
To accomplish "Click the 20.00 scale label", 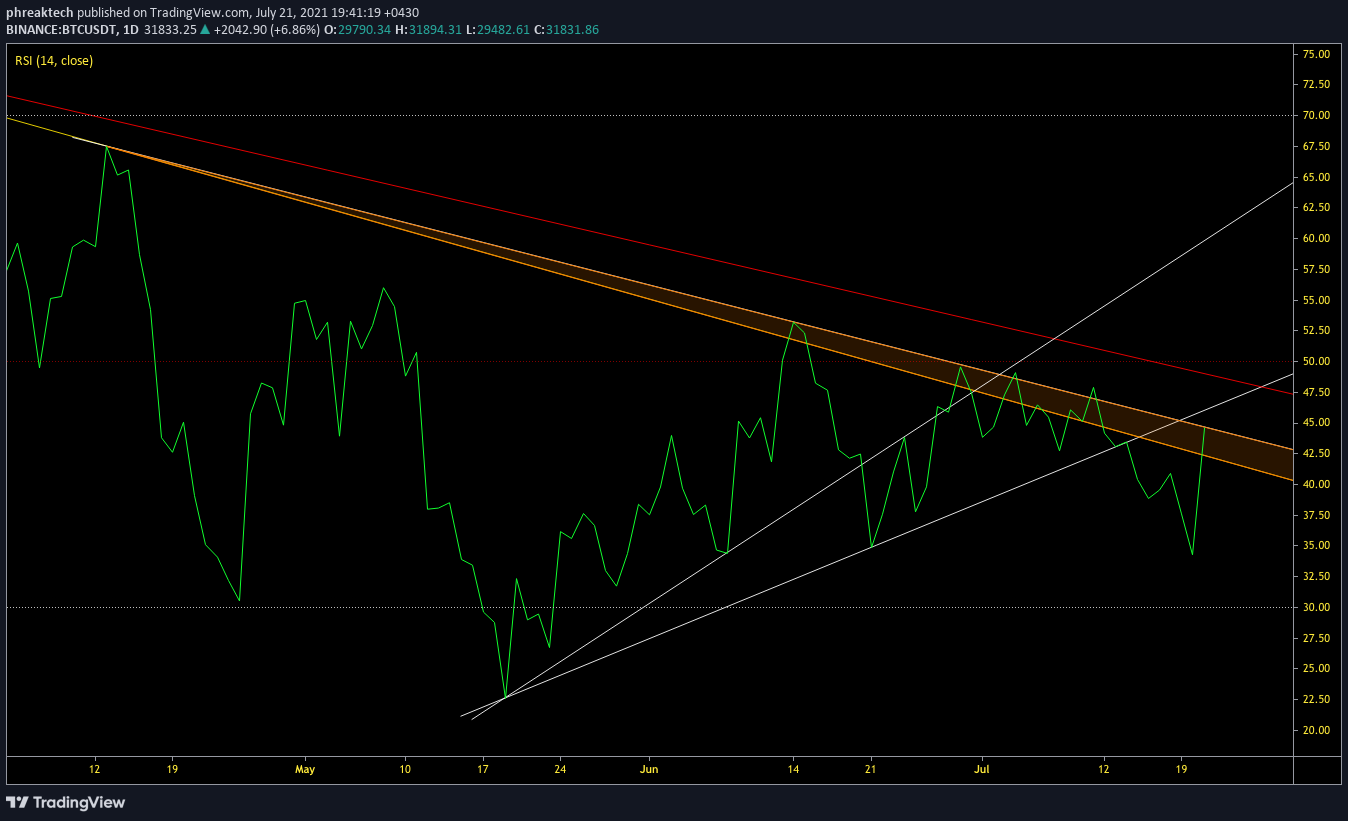I will click(x=1315, y=730).
